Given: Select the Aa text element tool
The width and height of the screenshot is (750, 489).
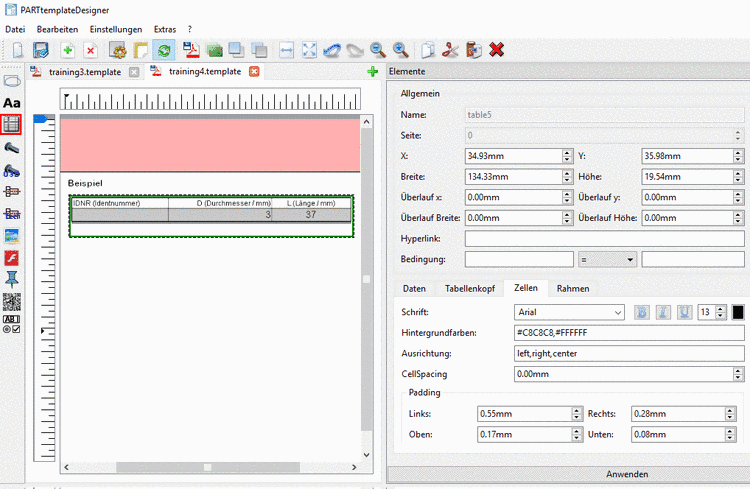Looking at the screenshot, I should coord(12,103).
